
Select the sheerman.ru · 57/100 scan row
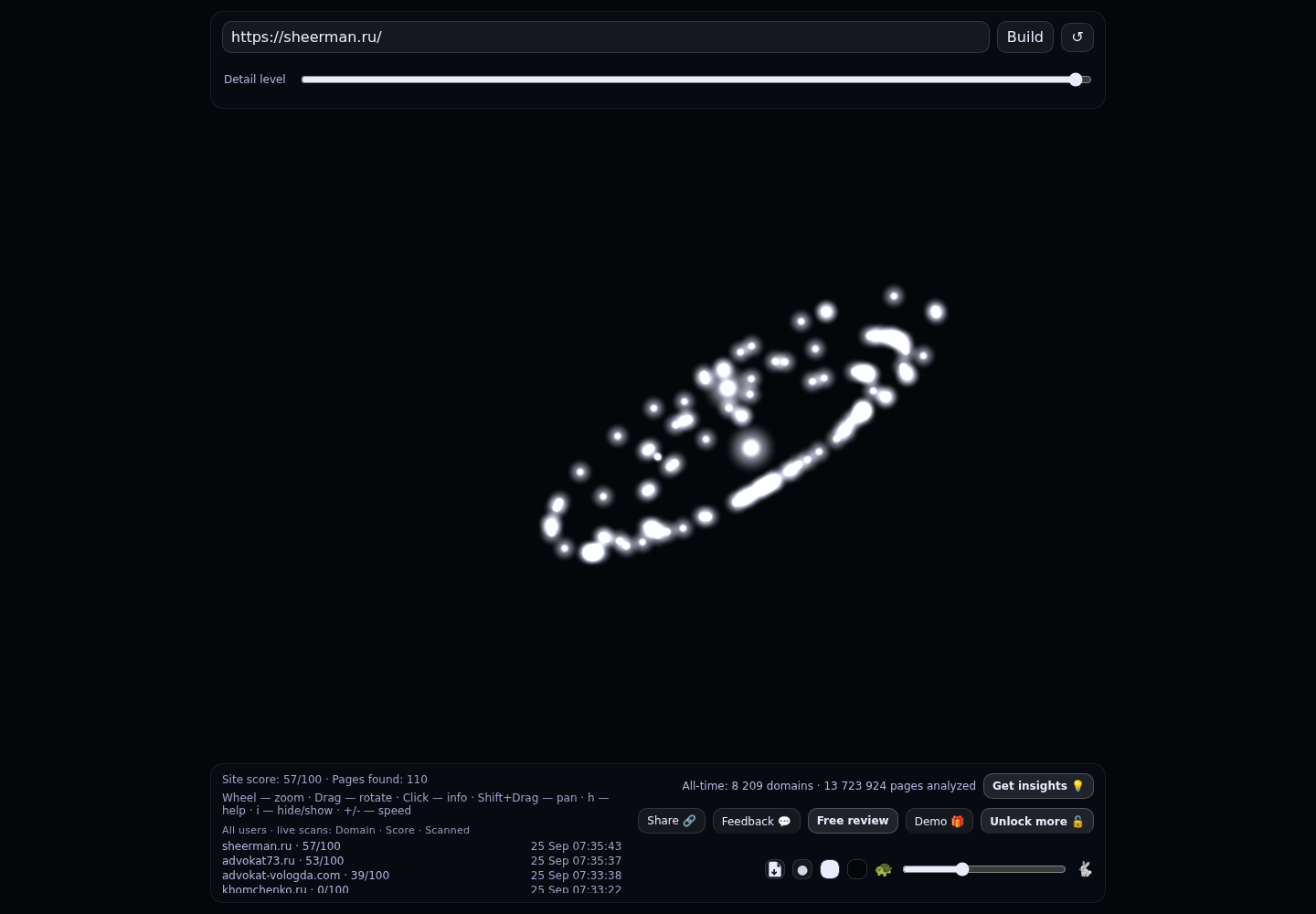pos(421,846)
